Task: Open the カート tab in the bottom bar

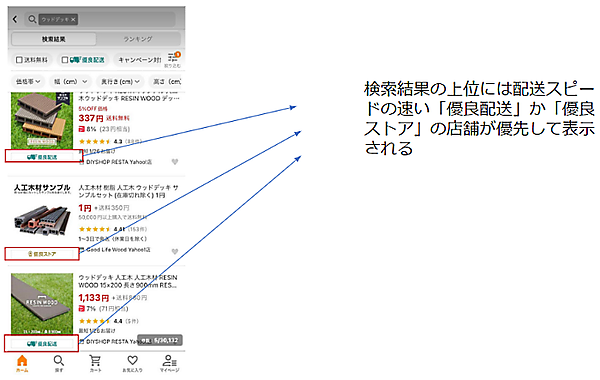Action: click(x=95, y=364)
